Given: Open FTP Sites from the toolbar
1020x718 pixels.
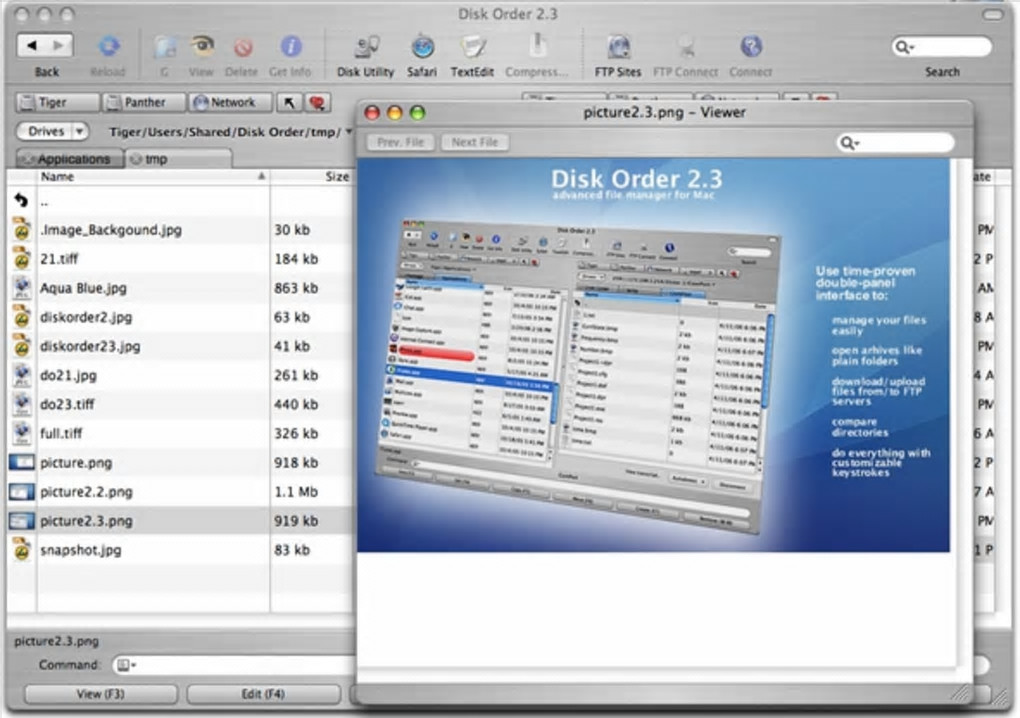Looking at the screenshot, I should pyautogui.click(x=618, y=47).
